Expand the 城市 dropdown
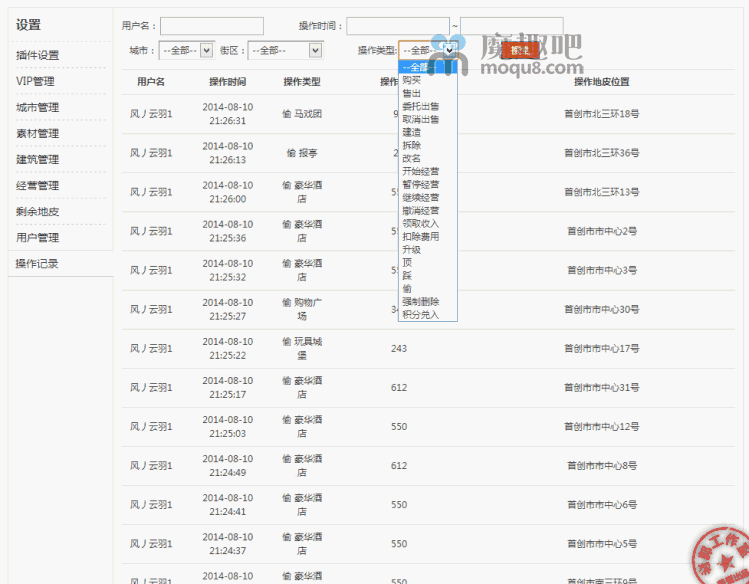Screen dimensions: 749x584 click(x=186, y=50)
